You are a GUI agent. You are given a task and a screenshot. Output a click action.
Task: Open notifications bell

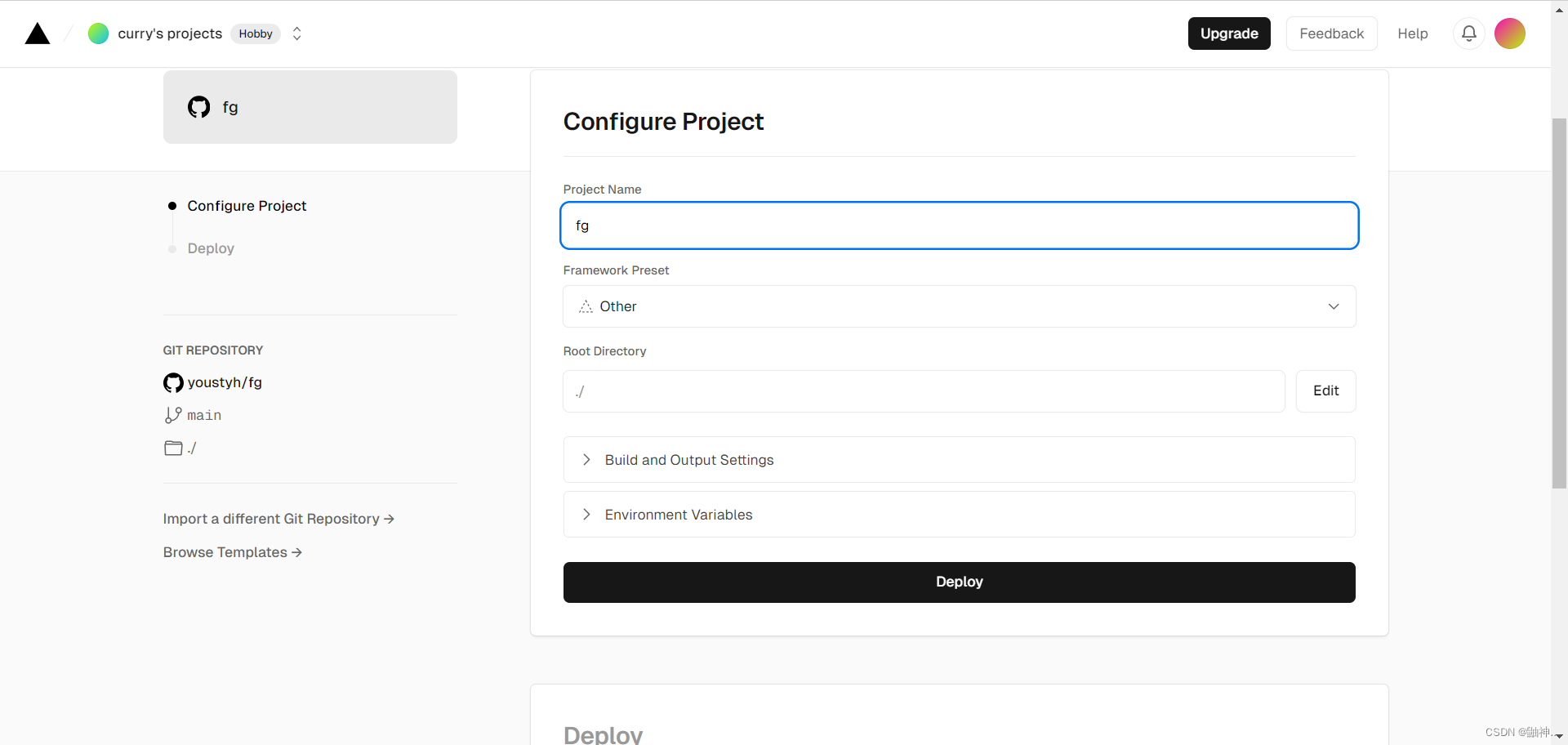tap(1468, 33)
